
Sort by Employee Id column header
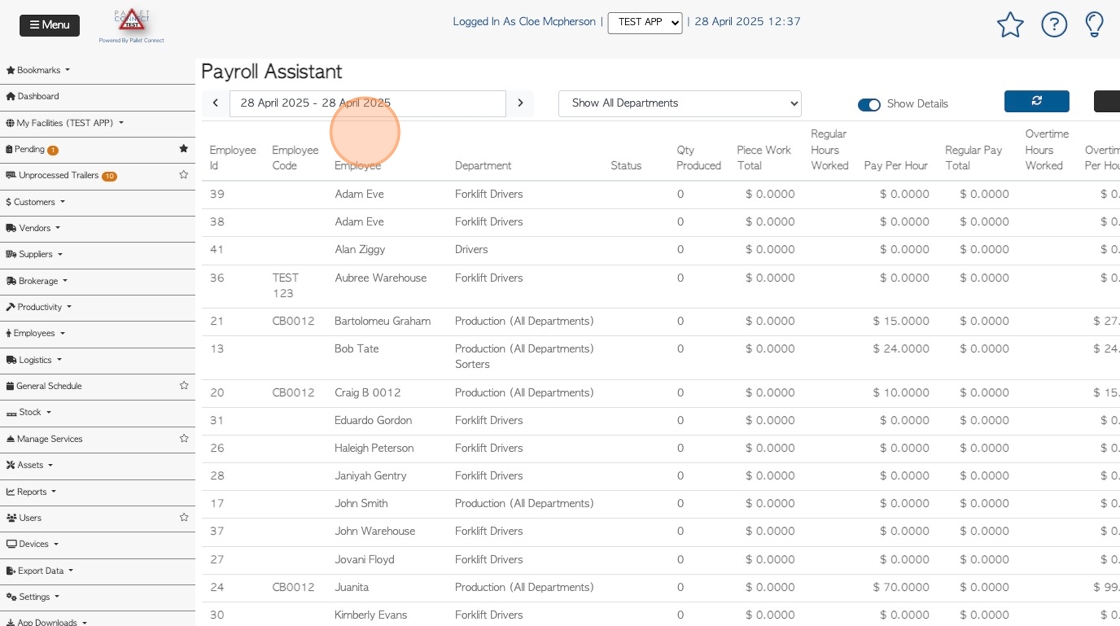[x=232, y=157]
